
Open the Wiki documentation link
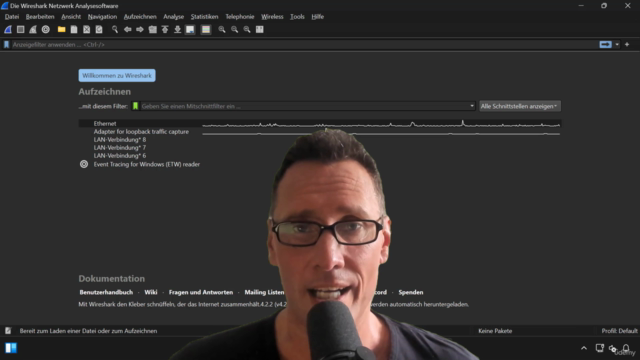point(151,292)
